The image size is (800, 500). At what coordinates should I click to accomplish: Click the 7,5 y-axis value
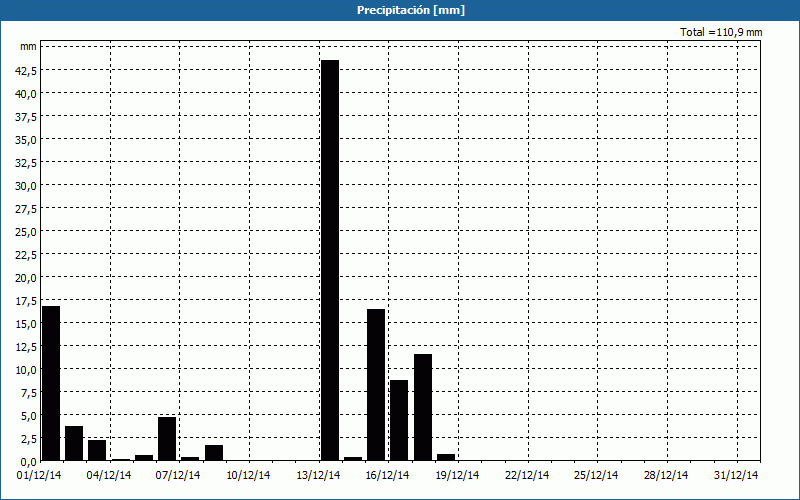pyautogui.click(x=28, y=392)
